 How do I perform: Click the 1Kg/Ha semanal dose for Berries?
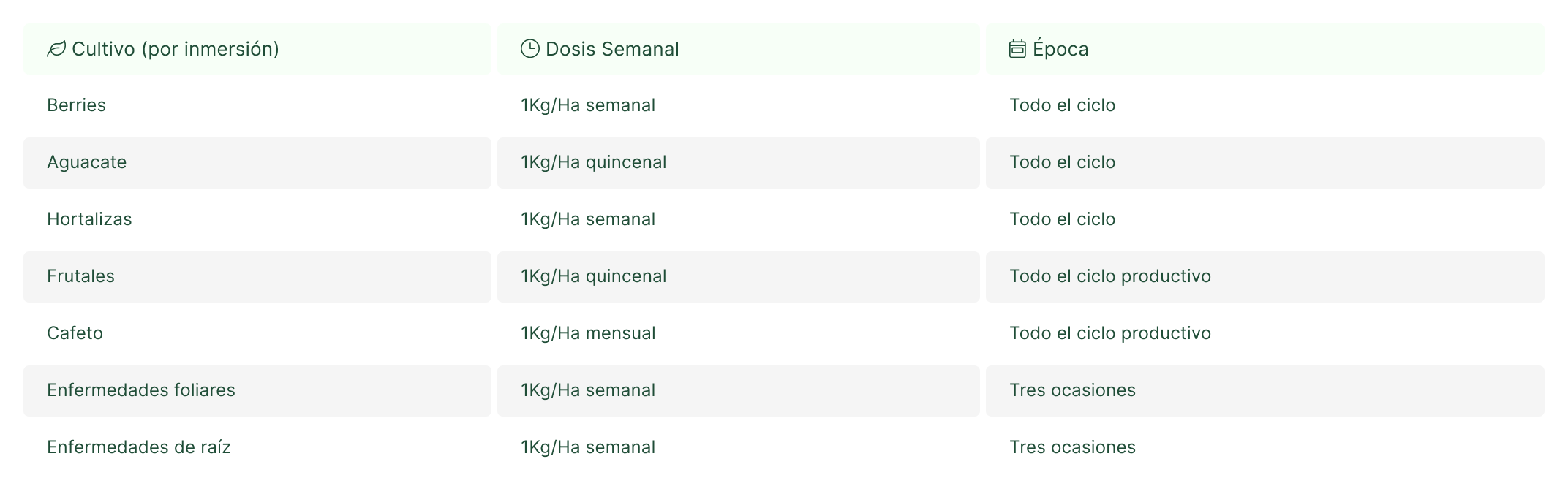588,105
